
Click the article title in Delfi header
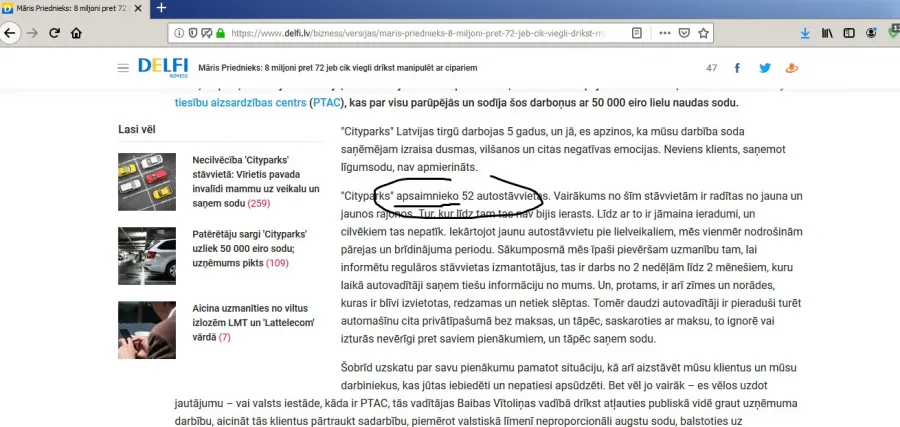pyautogui.click(x=338, y=68)
